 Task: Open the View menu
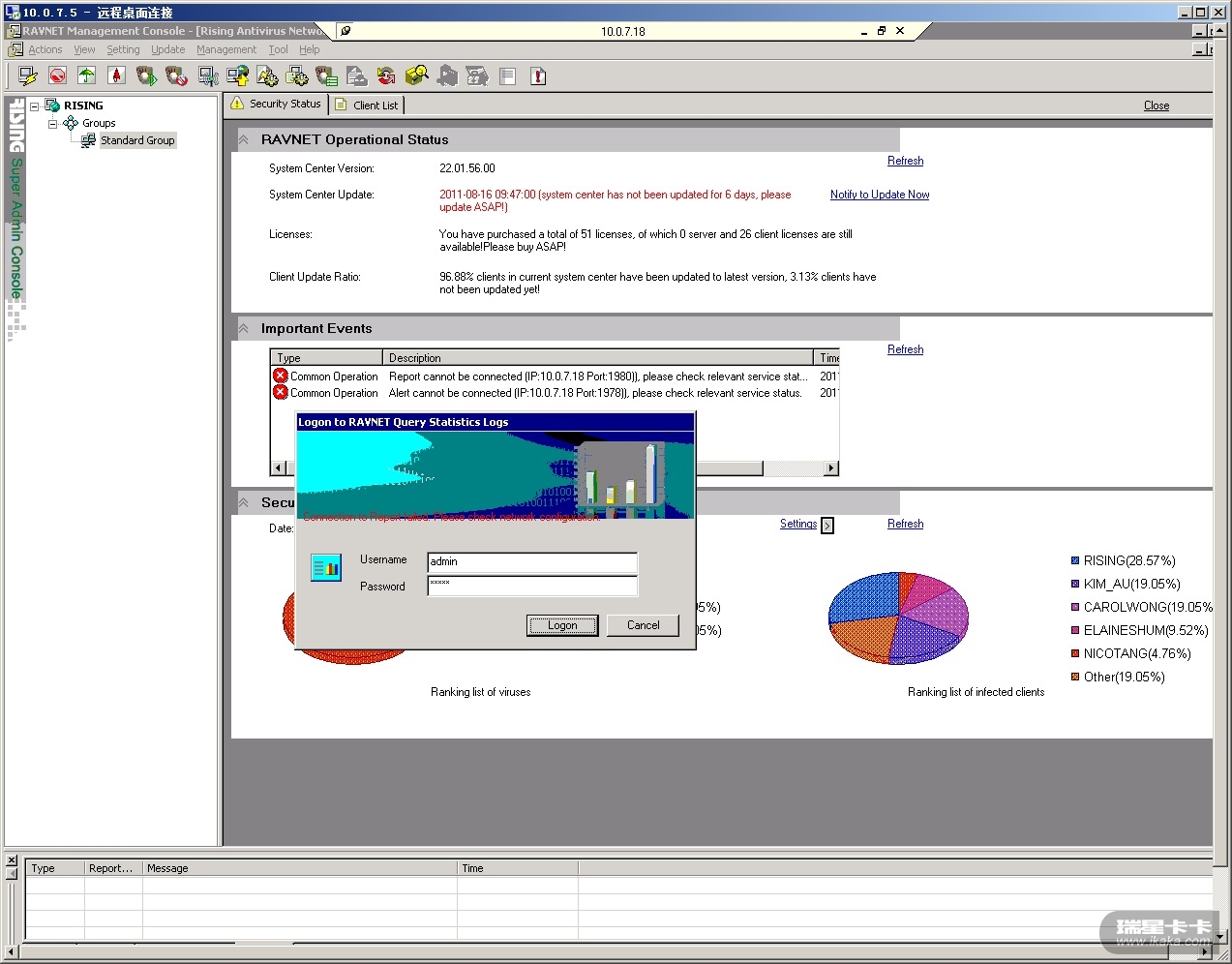click(x=84, y=49)
